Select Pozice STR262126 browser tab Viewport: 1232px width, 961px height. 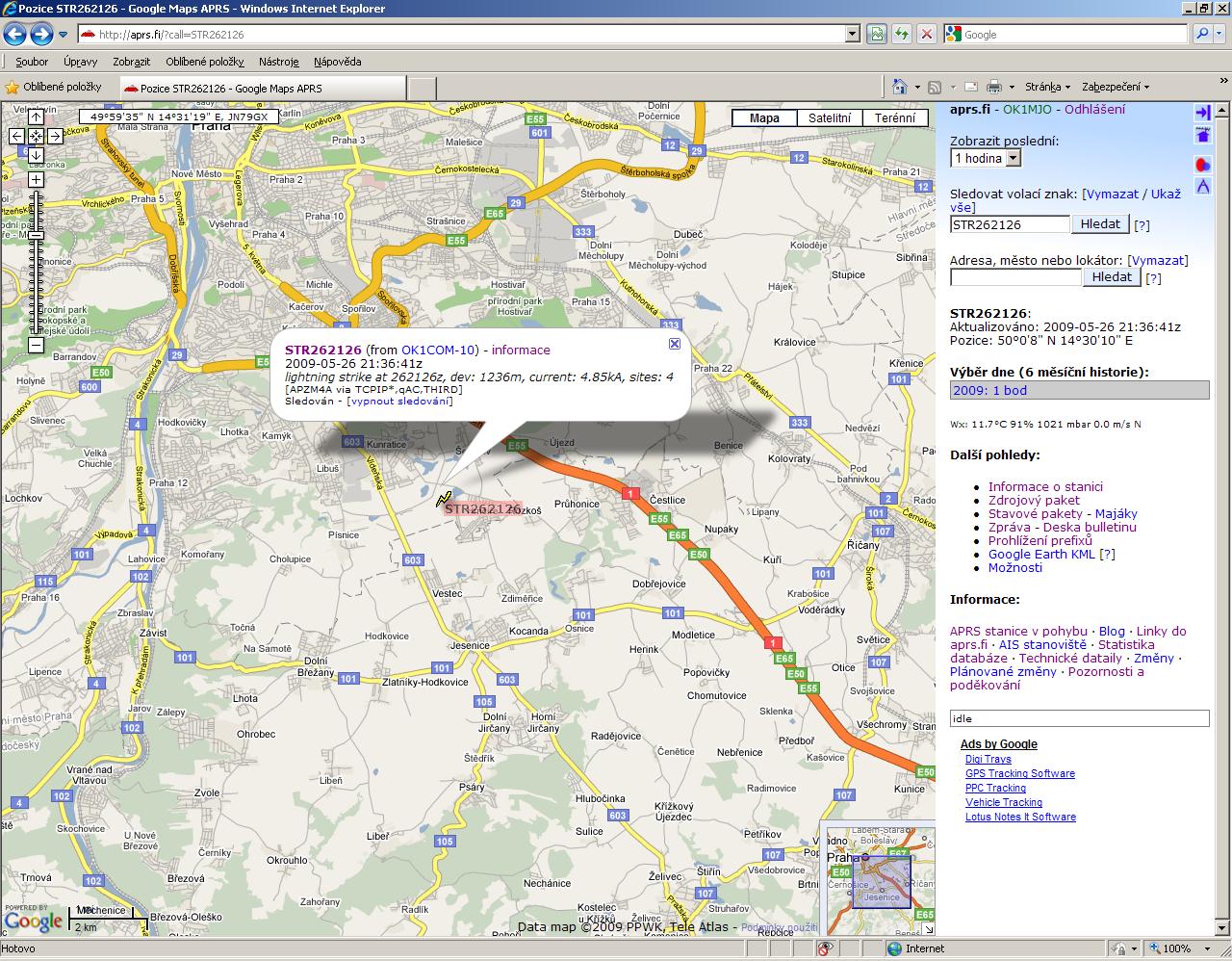(263, 88)
